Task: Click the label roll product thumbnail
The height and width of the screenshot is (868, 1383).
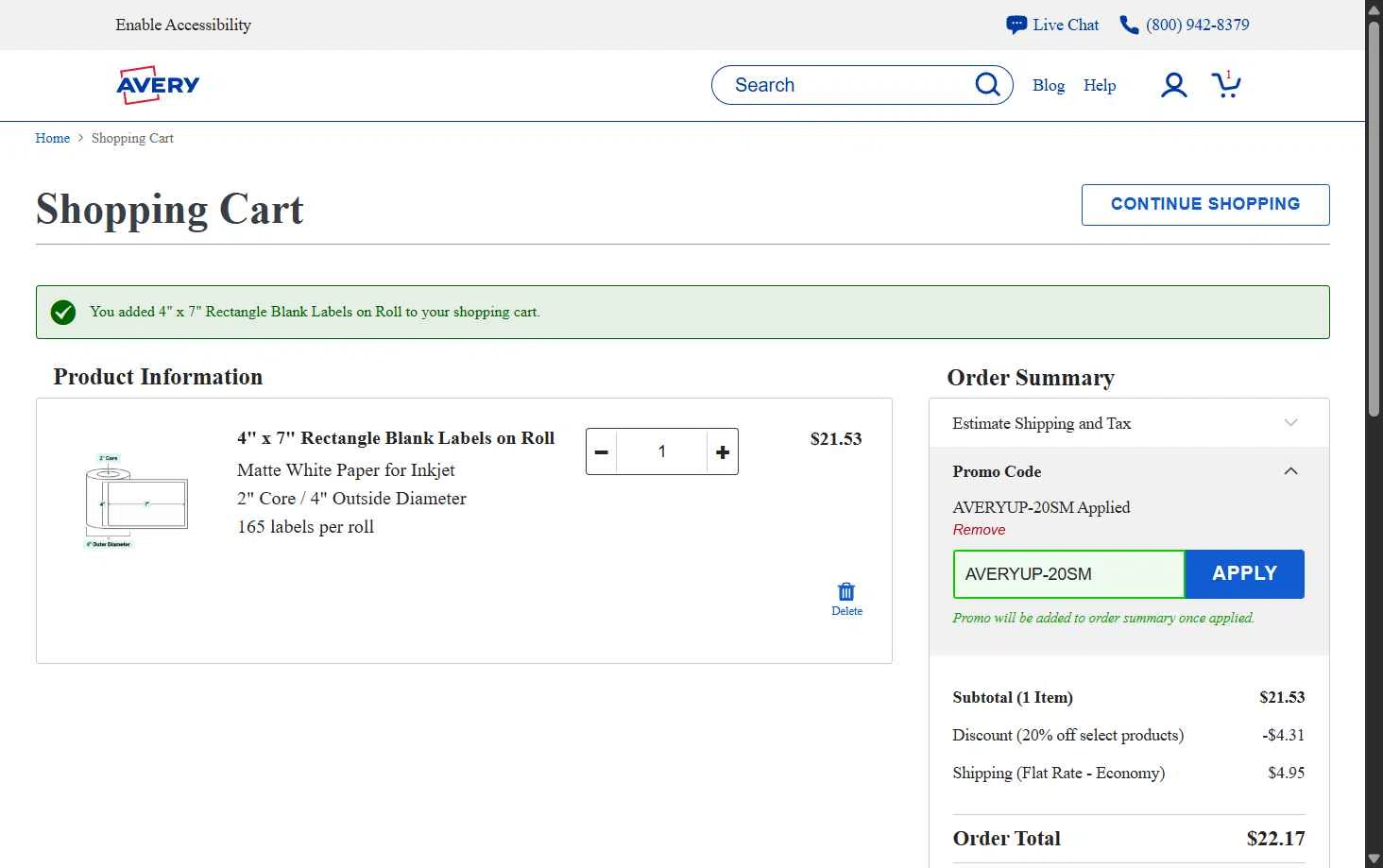Action: point(137,501)
